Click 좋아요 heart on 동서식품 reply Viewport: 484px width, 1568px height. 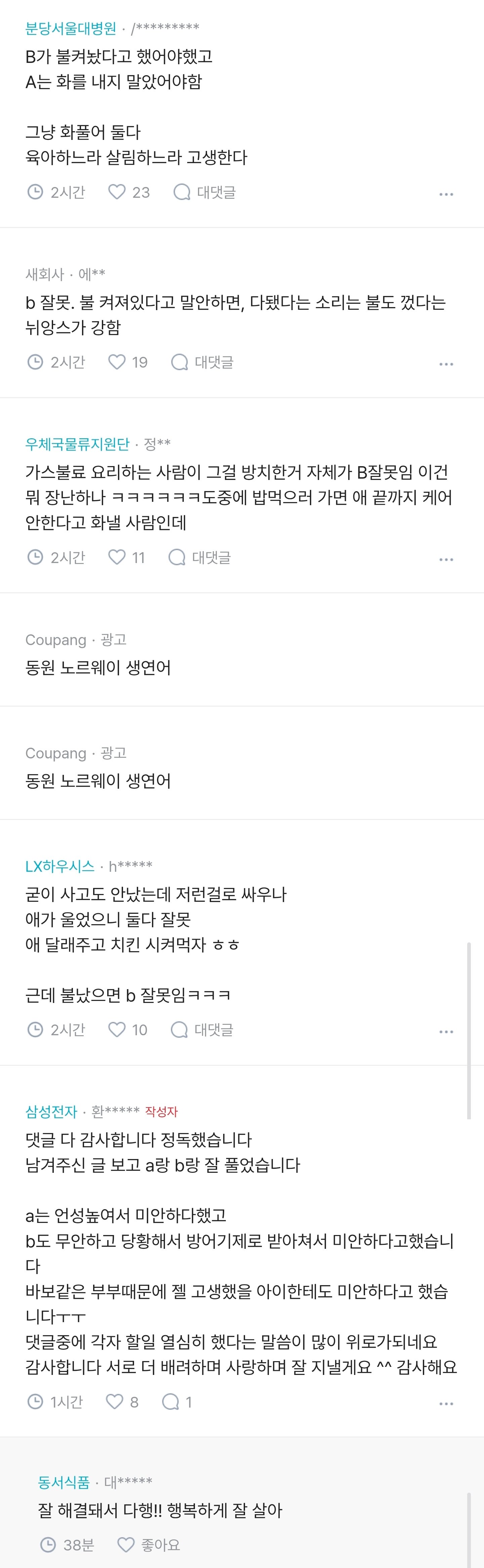126,1544
